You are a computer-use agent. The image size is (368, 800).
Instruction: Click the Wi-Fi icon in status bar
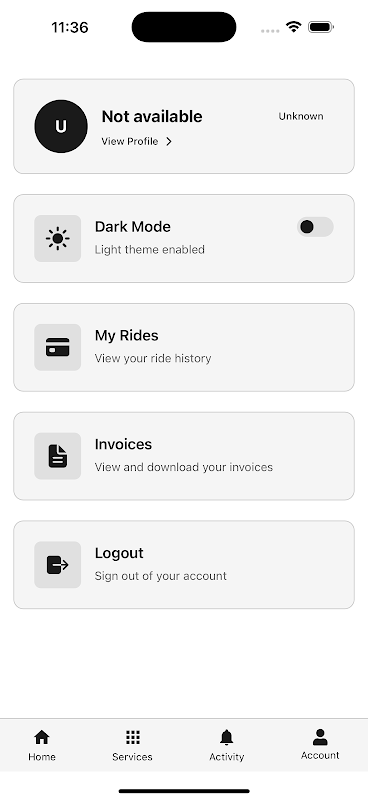coord(293,27)
